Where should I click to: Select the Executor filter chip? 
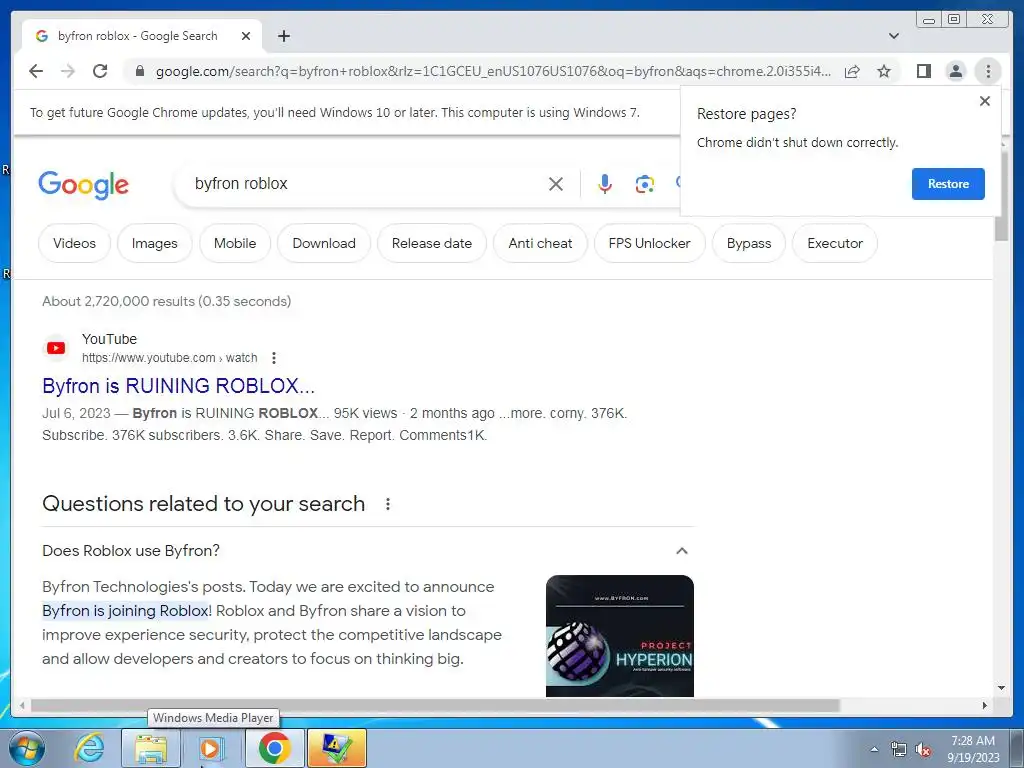[x=835, y=244]
